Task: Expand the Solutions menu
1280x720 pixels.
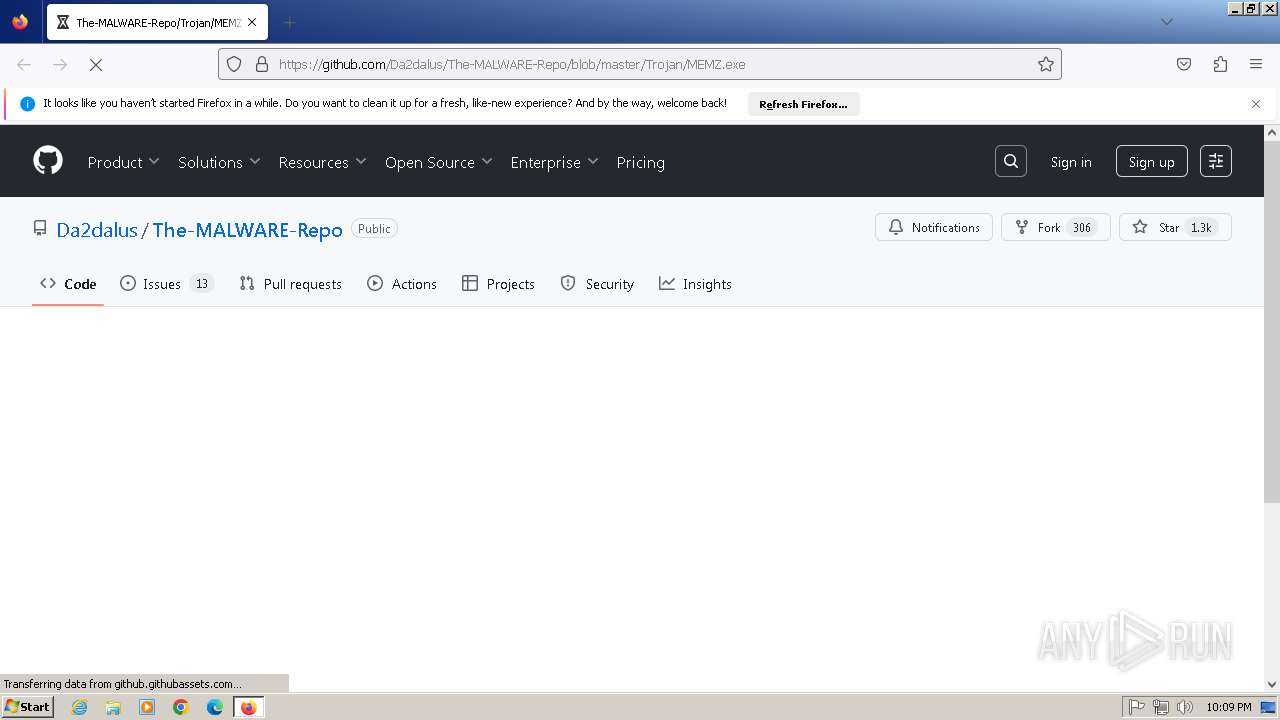Action: pos(219,162)
